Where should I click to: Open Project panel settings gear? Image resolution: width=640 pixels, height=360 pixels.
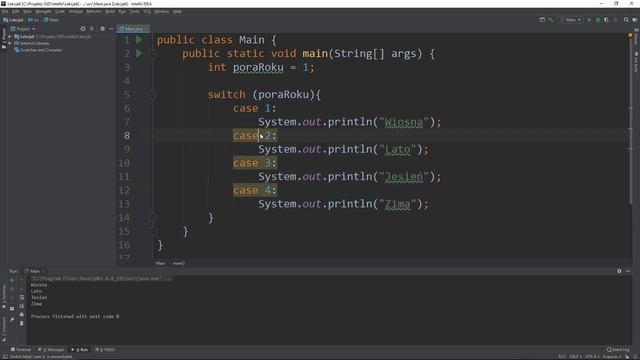(x=102, y=29)
